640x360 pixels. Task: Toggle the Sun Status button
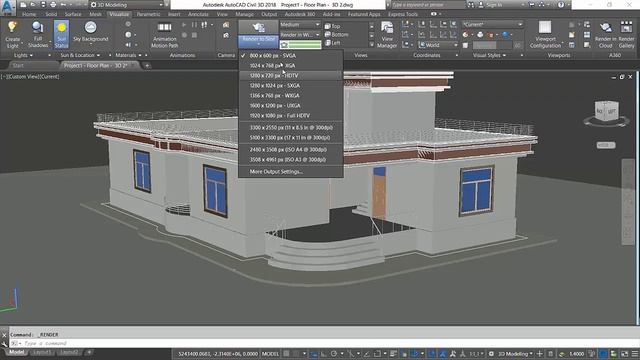coord(61,35)
